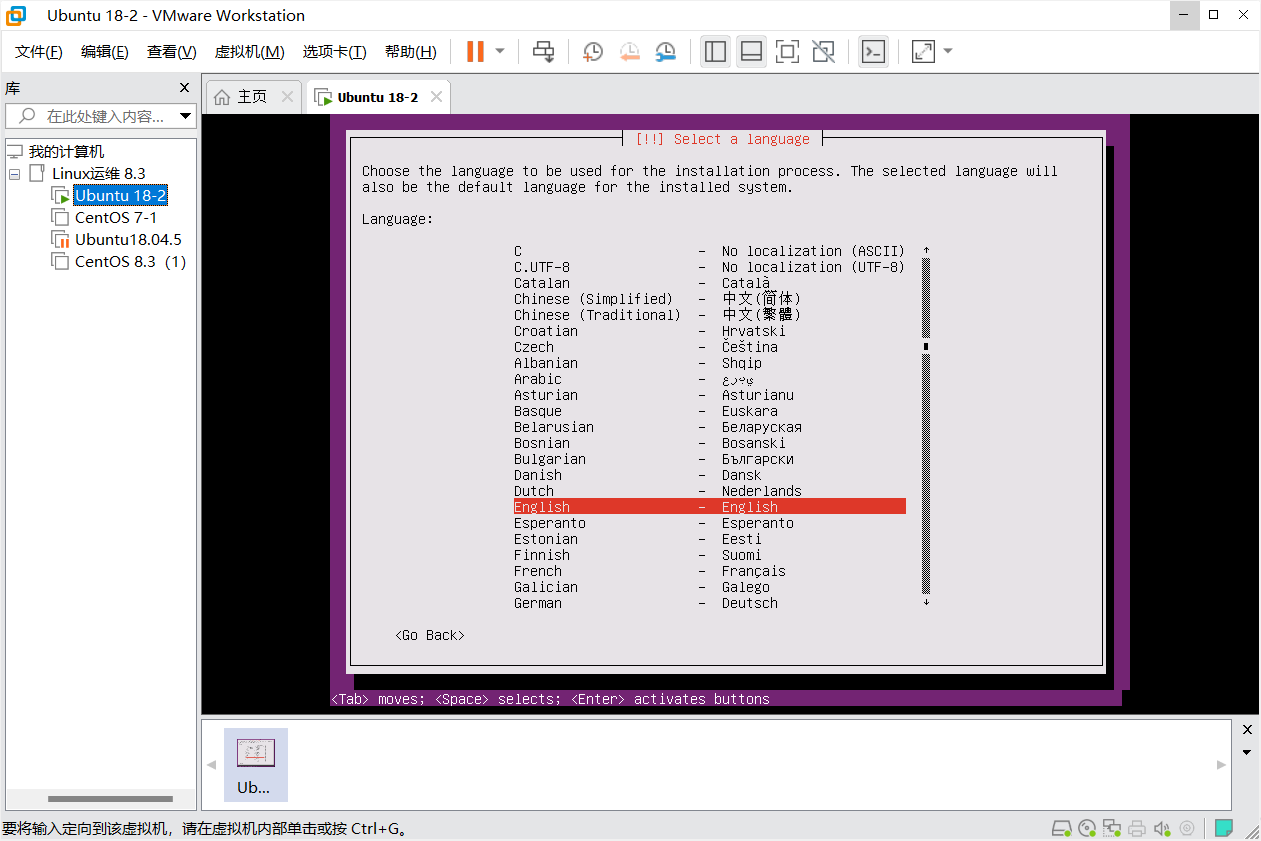
Task: Click the Unity mode toolbar icon
Action: tap(823, 52)
